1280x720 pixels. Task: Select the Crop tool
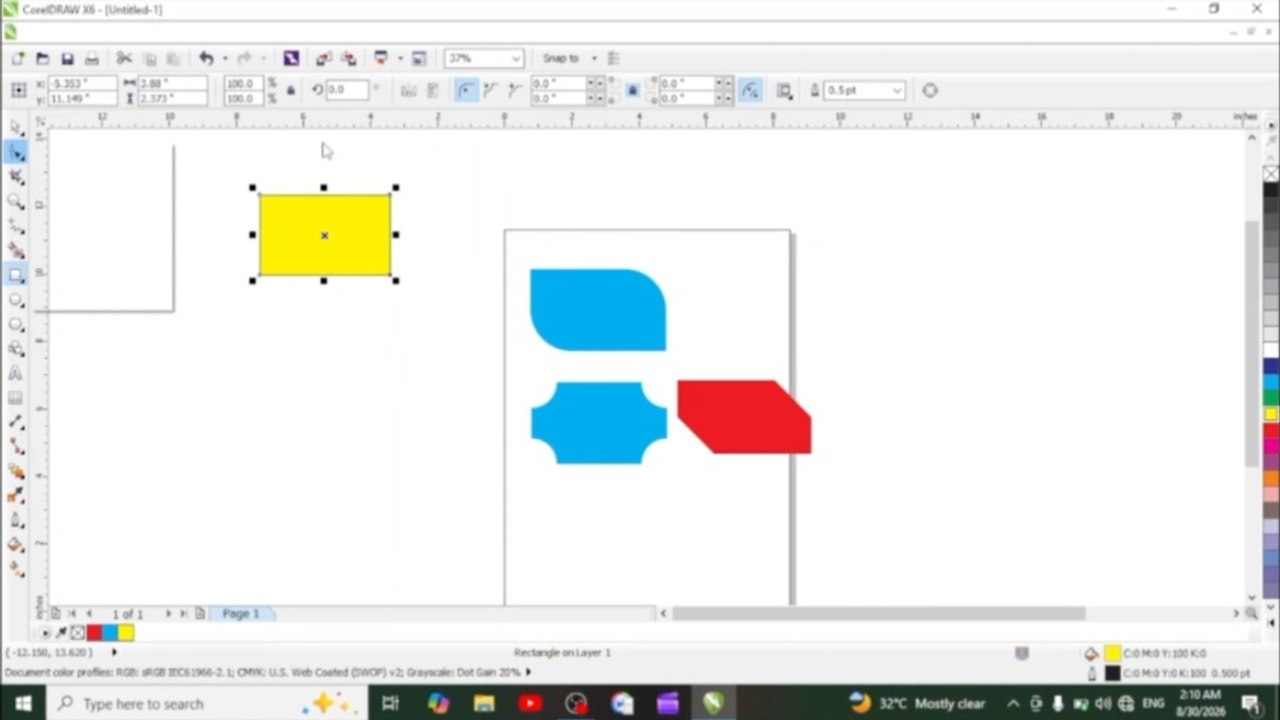(16, 177)
